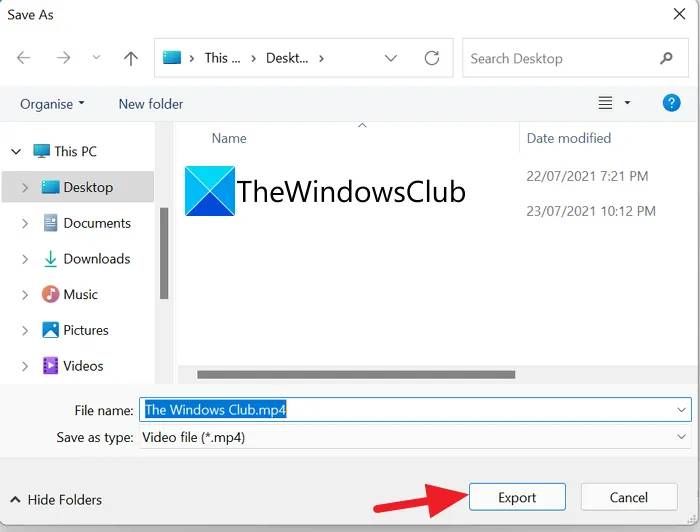The width and height of the screenshot is (700, 532).
Task: Expand the Documents tree node
Action: [x=25, y=223]
